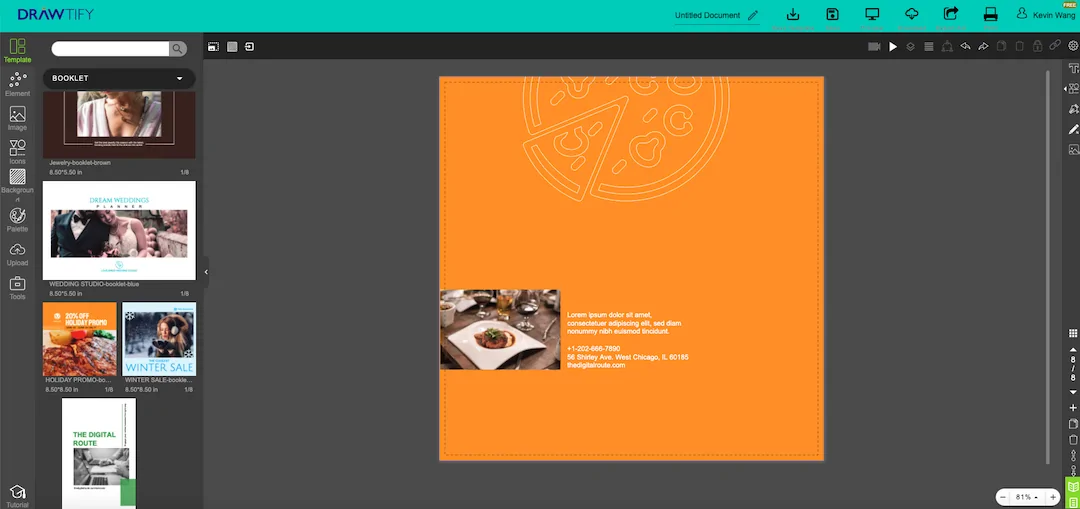1080x509 pixels.
Task: Save the document with floppy icon
Action: pyautogui.click(x=833, y=14)
